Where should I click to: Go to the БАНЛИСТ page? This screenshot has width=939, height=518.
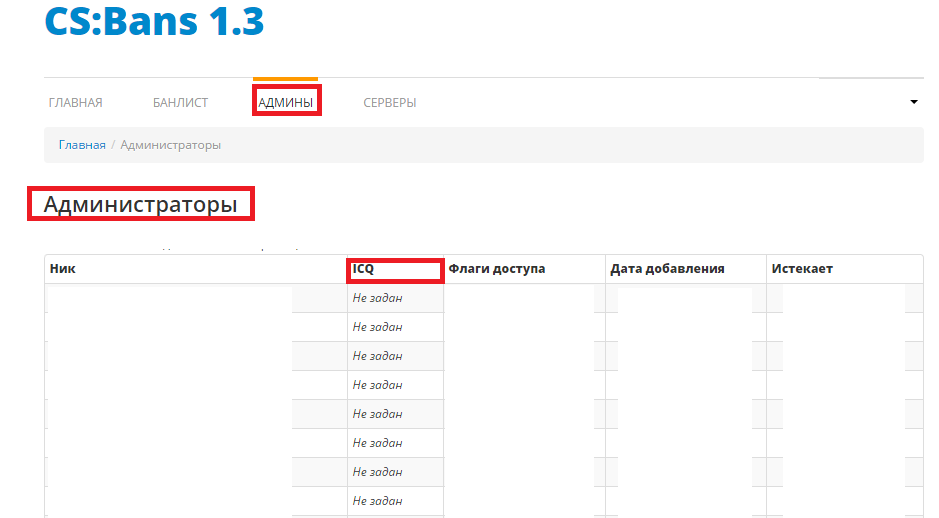pyautogui.click(x=180, y=102)
